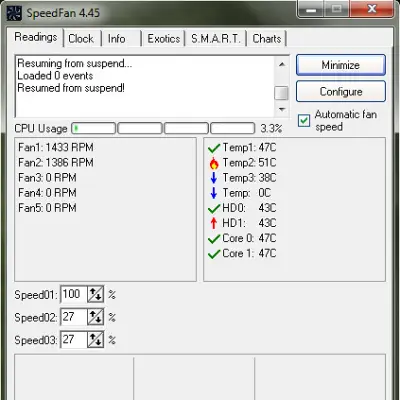The image size is (400, 400).
Task: Close the SpeedFan window
Action: pyautogui.click(x=372, y=9)
